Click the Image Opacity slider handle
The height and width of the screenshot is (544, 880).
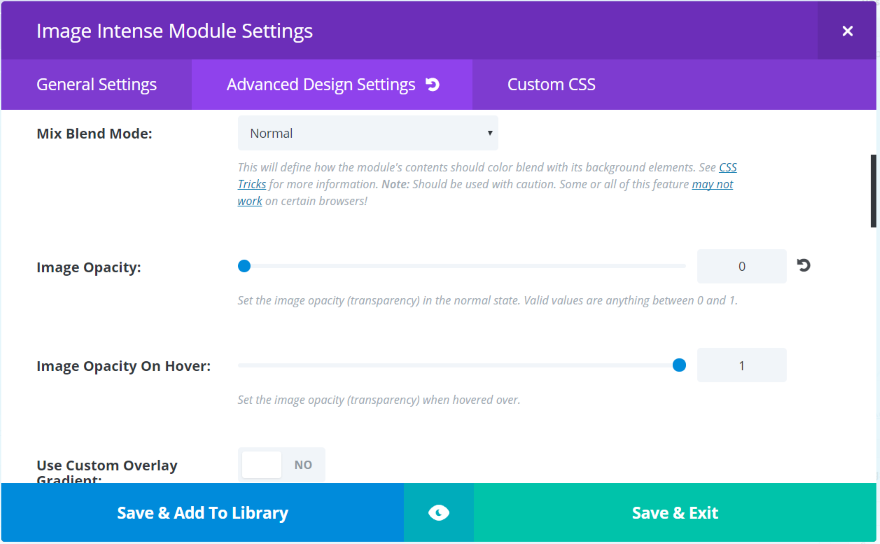pyautogui.click(x=244, y=266)
